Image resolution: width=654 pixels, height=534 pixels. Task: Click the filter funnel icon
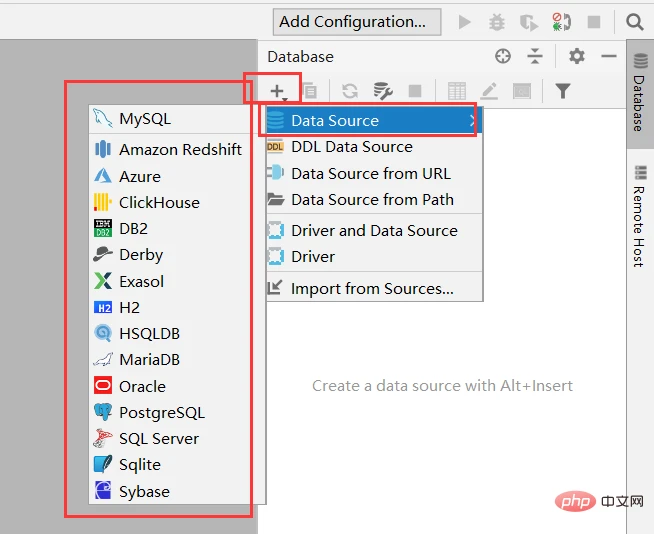(x=563, y=91)
